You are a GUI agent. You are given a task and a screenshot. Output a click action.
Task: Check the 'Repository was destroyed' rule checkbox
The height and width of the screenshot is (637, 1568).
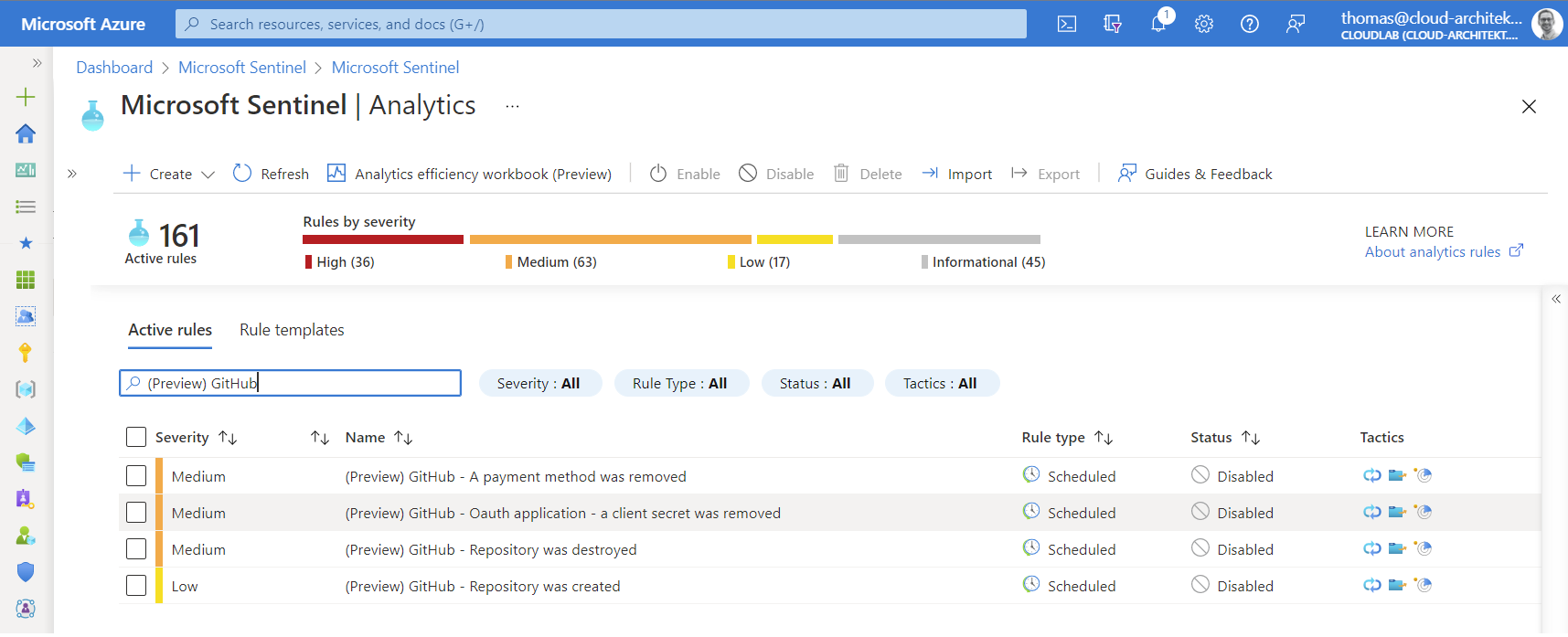tap(136, 548)
